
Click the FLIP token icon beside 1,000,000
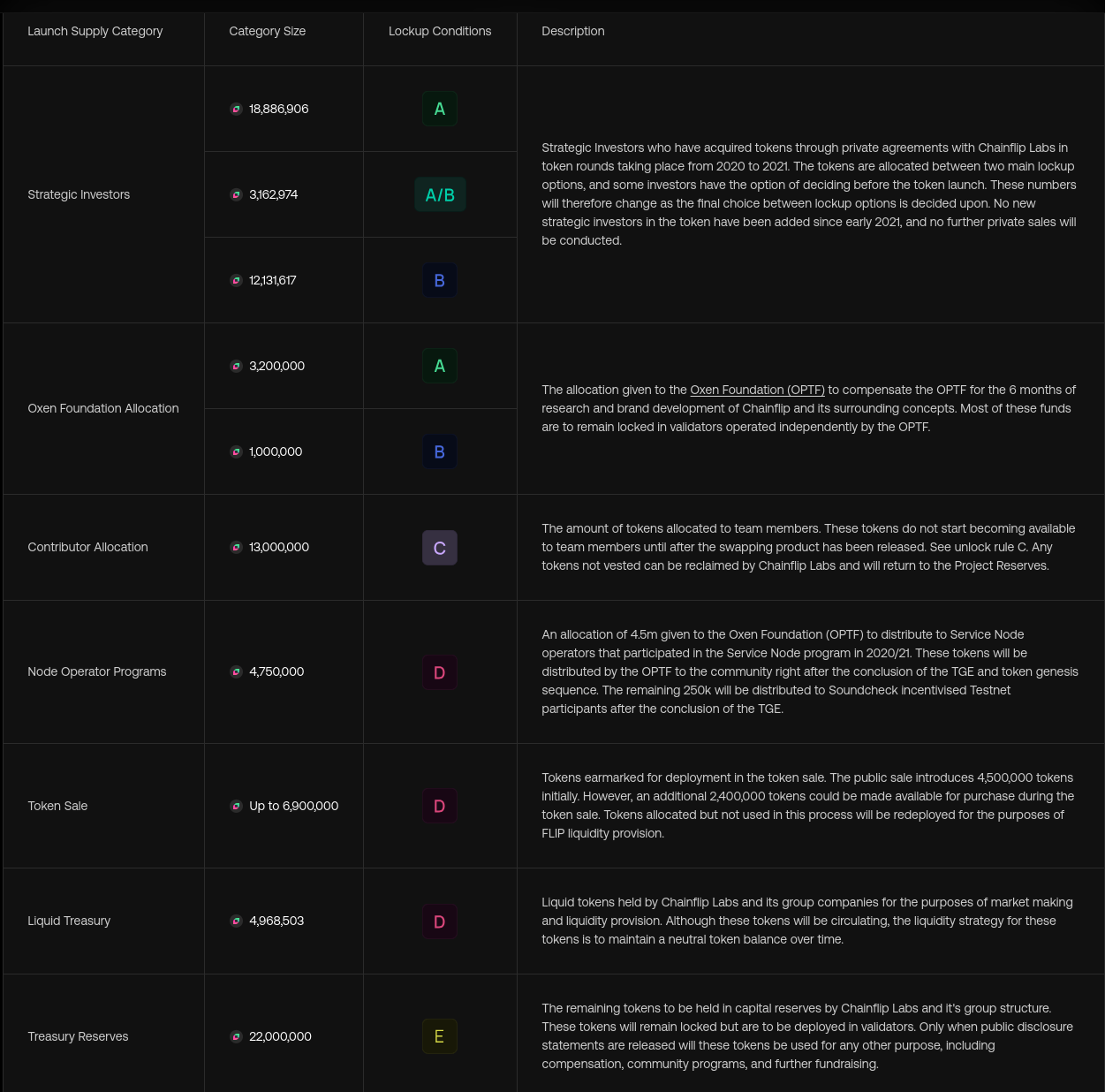pyautogui.click(x=236, y=451)
